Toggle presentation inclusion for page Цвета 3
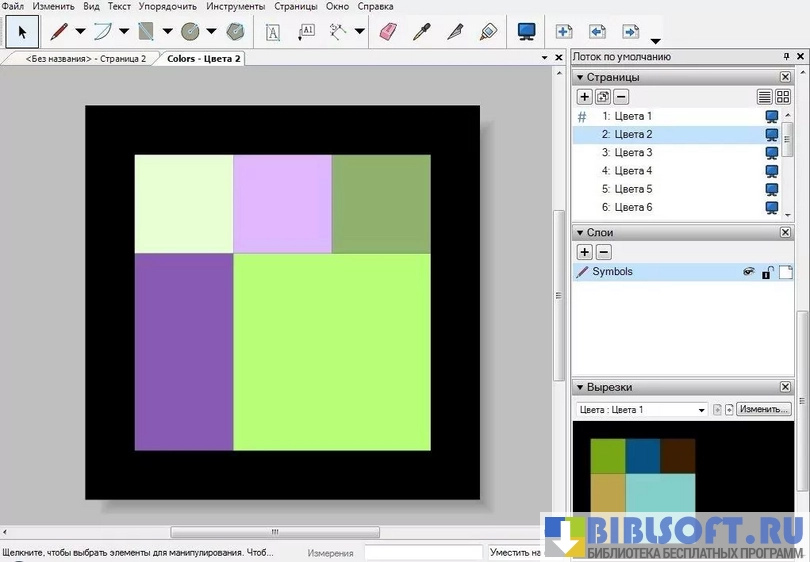Viewport: 810px width, 562px height. 772,153
